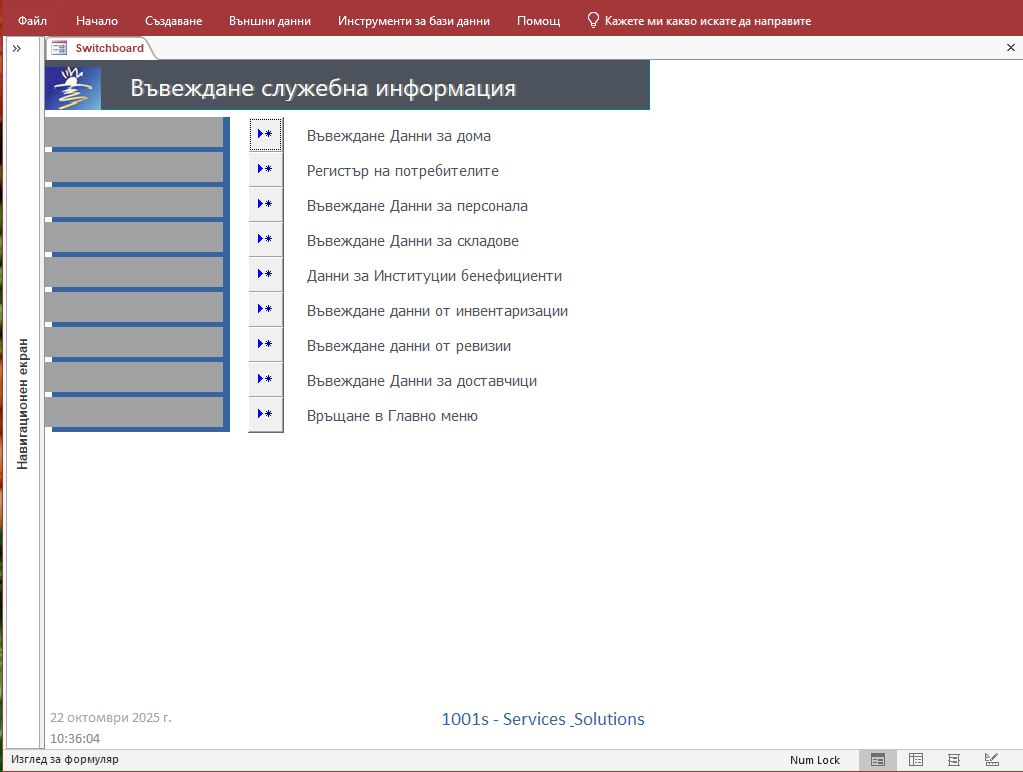The width and height of the screenshot is (1023, 772).
Task: Open Въвеждане Данни за доставчици with its arrow button
Action: 265,380
